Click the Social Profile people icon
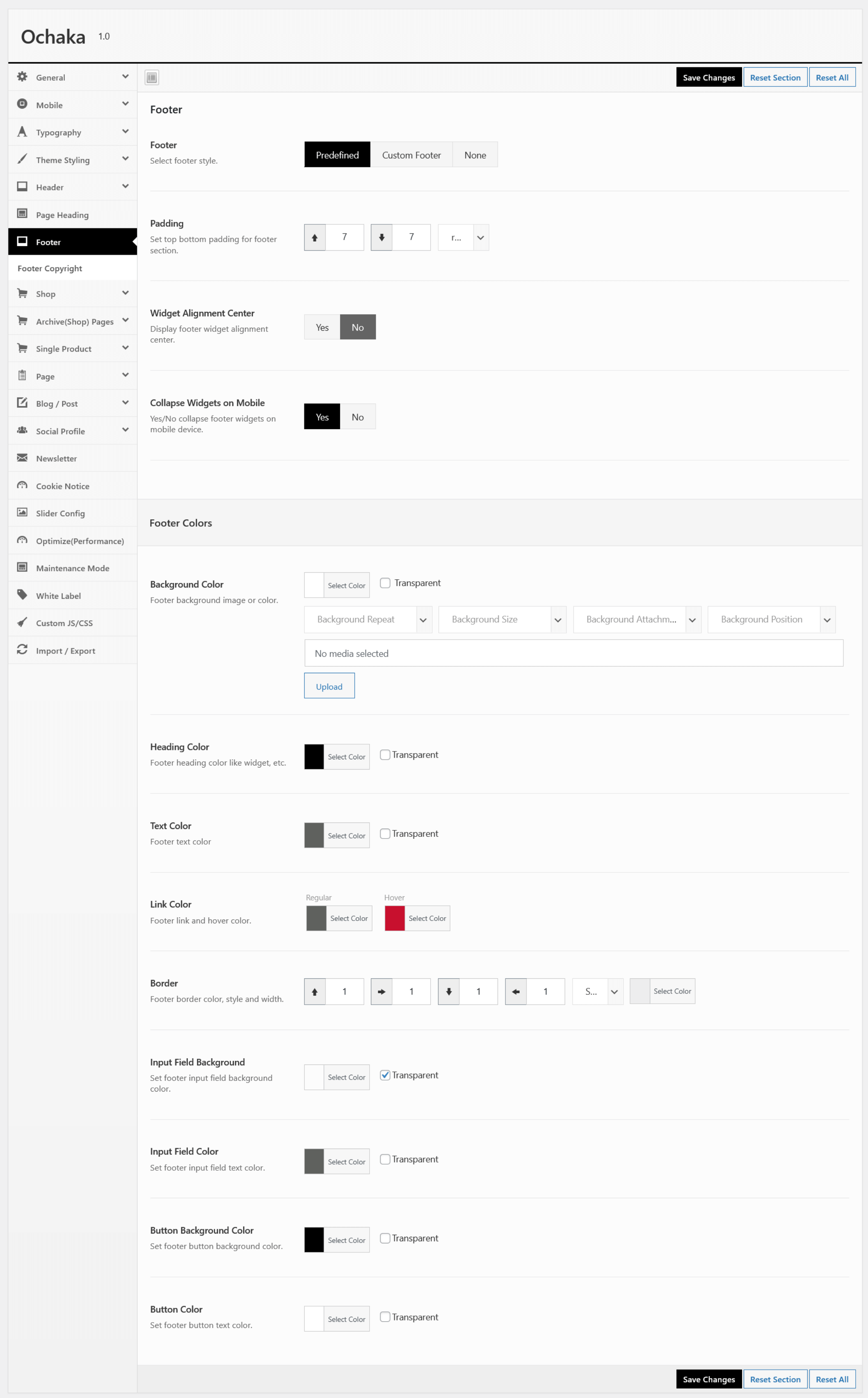This screenshot has height=1398, width=868. click(x=23, y=430)
